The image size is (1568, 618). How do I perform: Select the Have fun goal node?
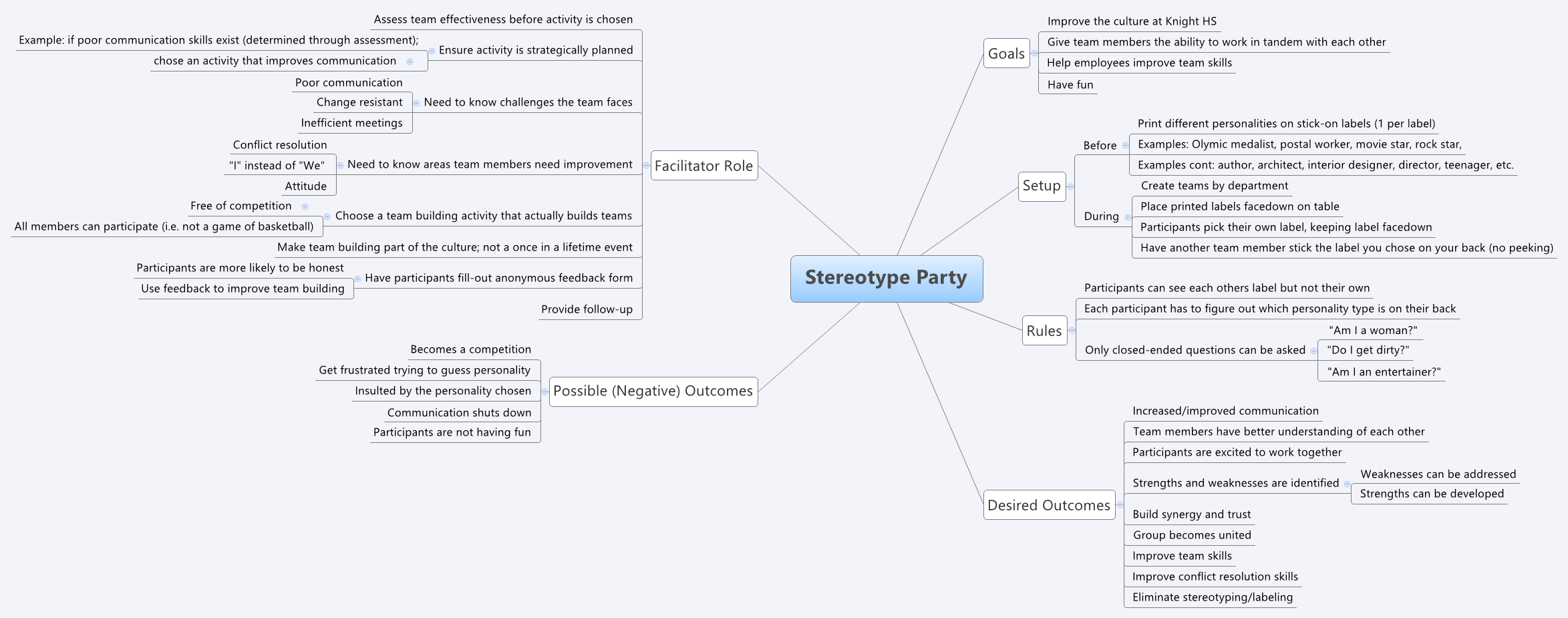(x=1067, y=84)
